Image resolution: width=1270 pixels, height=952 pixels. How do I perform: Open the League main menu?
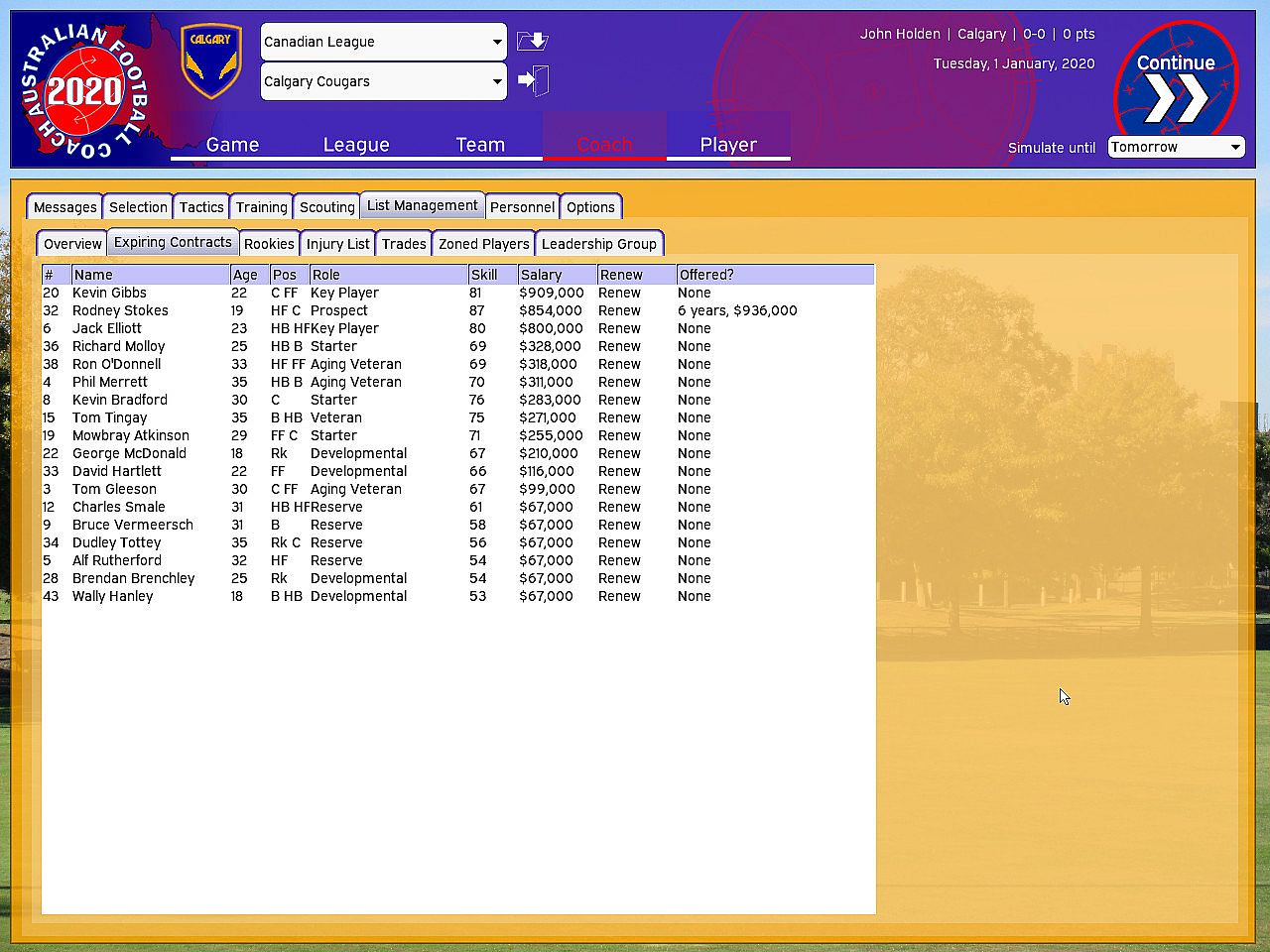pyautogui.click(x=356, y=145)
